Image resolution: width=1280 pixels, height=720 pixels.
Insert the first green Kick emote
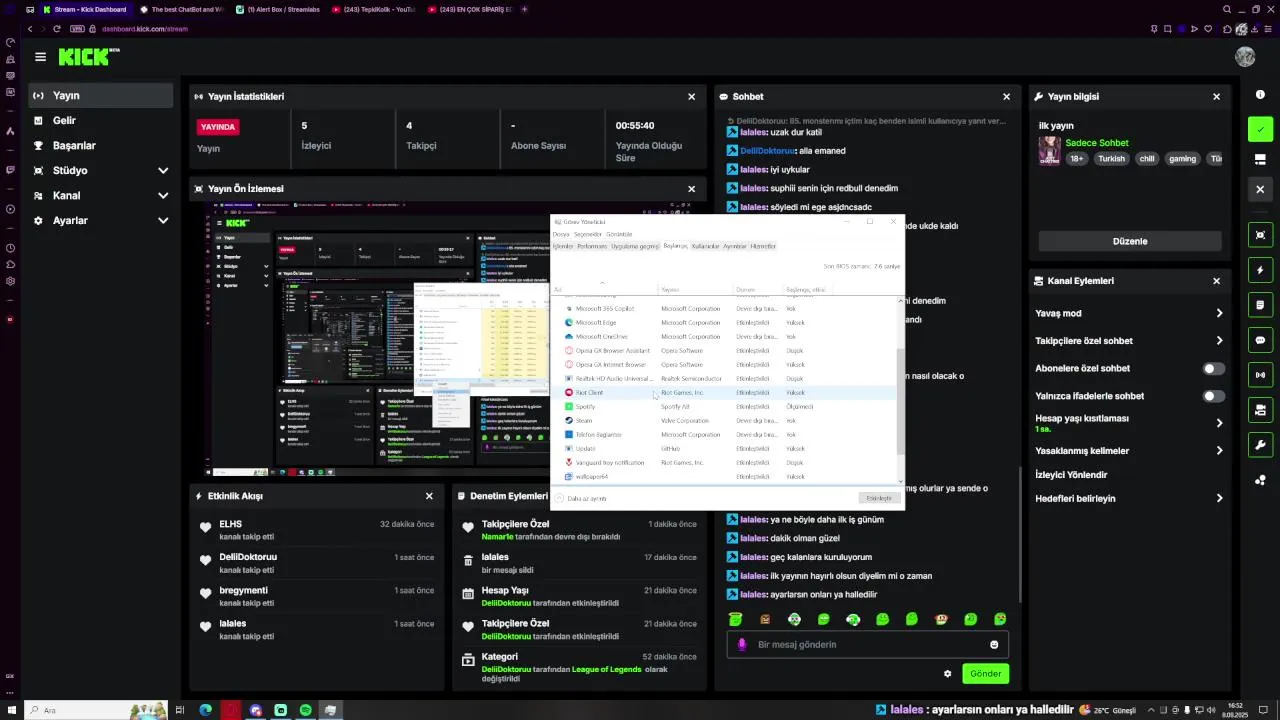pos(736,620)
